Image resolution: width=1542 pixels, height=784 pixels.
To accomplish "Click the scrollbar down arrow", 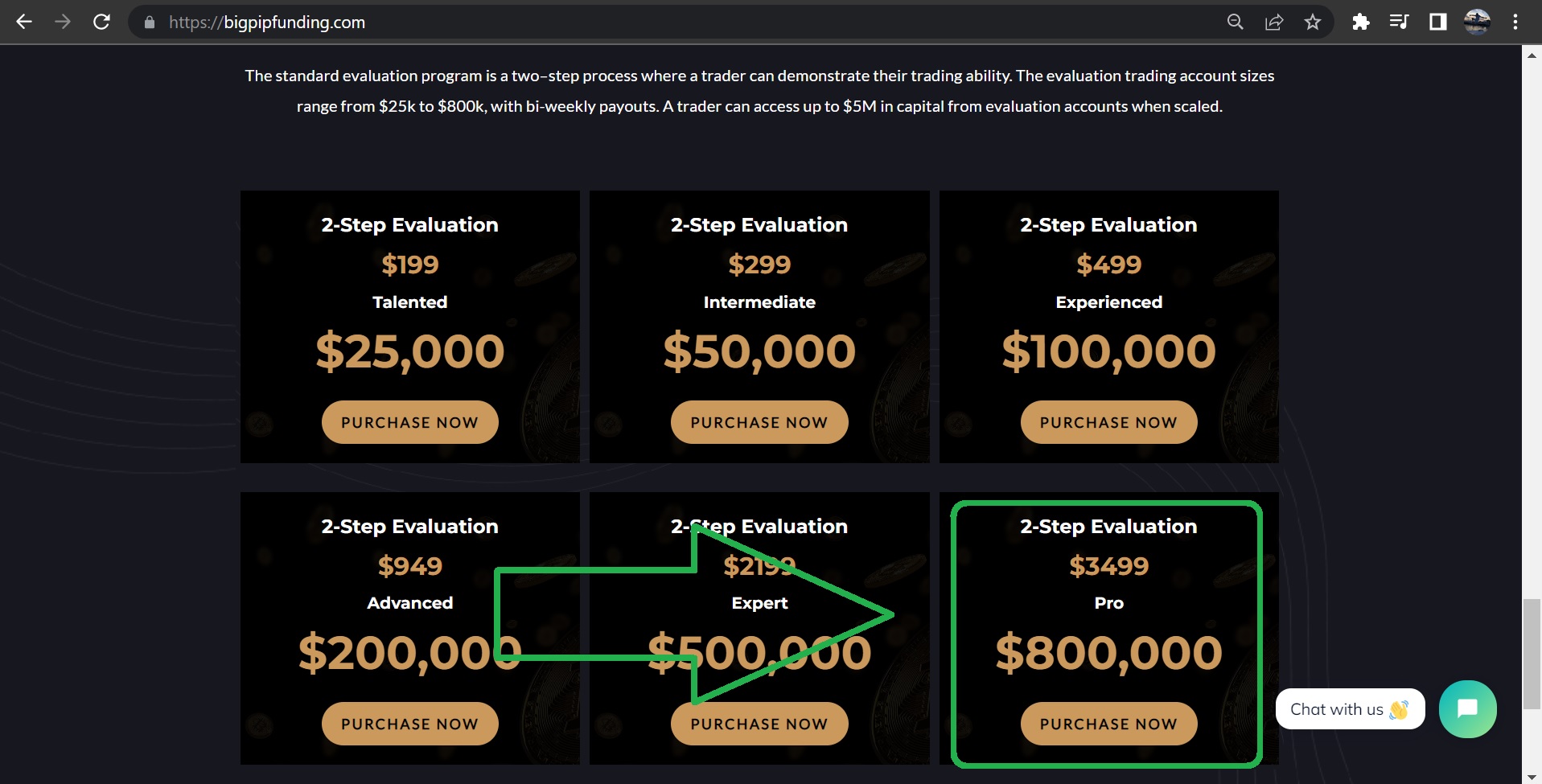I will (x=1532, y=777).
